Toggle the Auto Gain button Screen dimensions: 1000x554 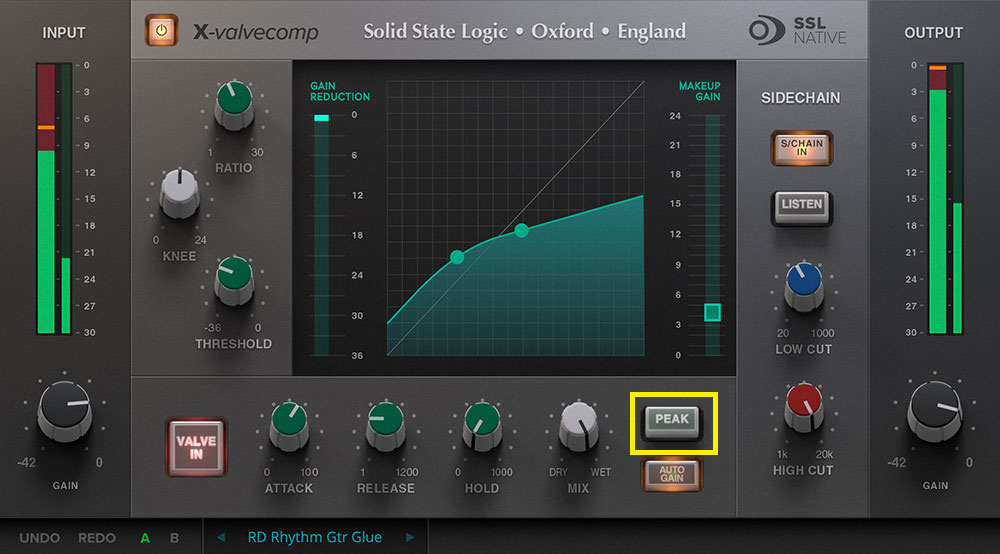tap(672, 474)
